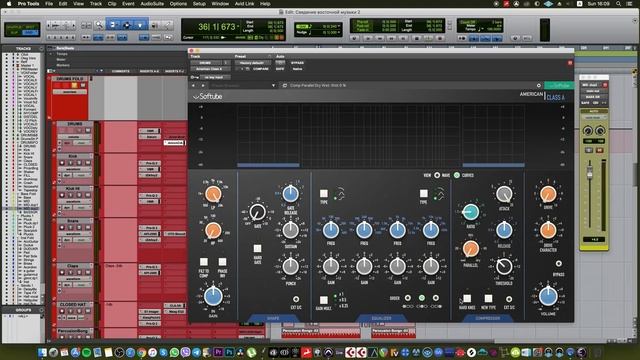Select the Zoomer tool in Pro Tools toolbar

click(99, 25)
